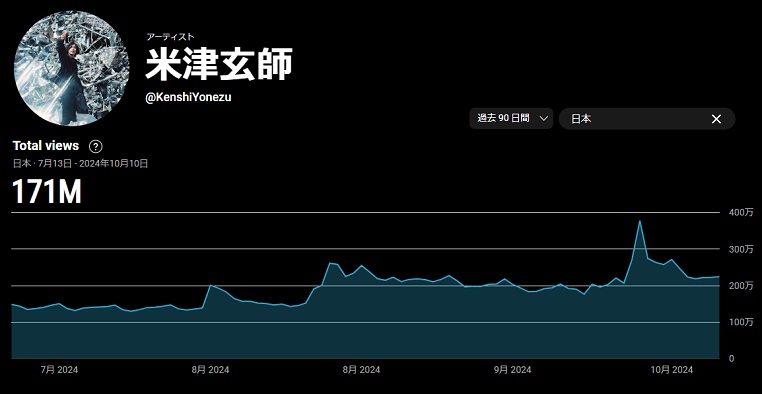Click the 米津玄師 artist profile picture

coord(72,69)
